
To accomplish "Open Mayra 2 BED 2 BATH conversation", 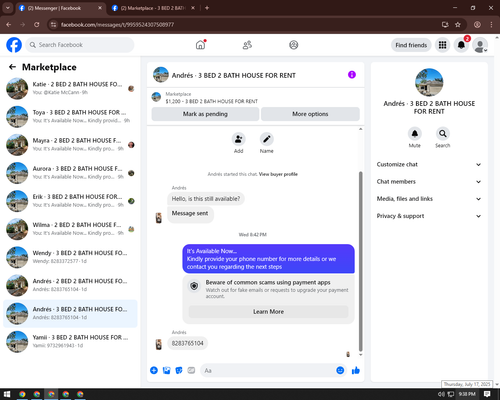I will point(70,144).
